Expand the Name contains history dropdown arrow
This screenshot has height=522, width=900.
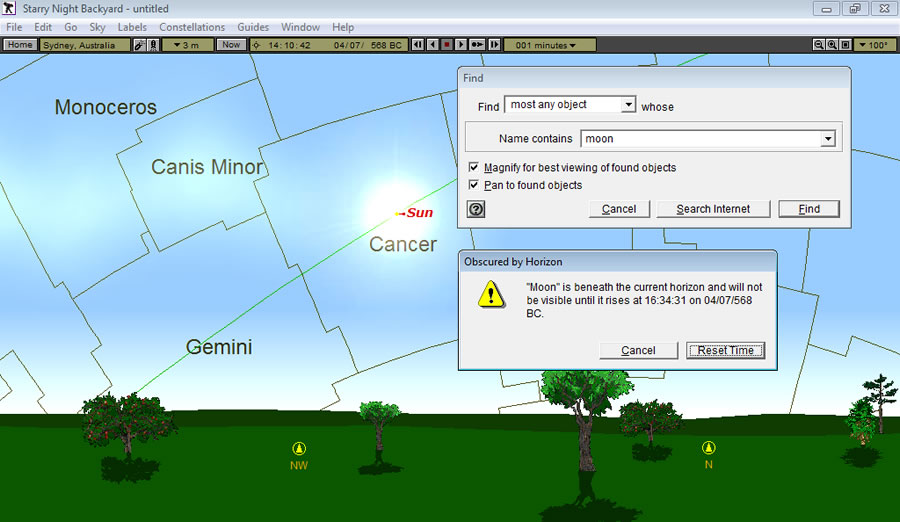(828, 138)
